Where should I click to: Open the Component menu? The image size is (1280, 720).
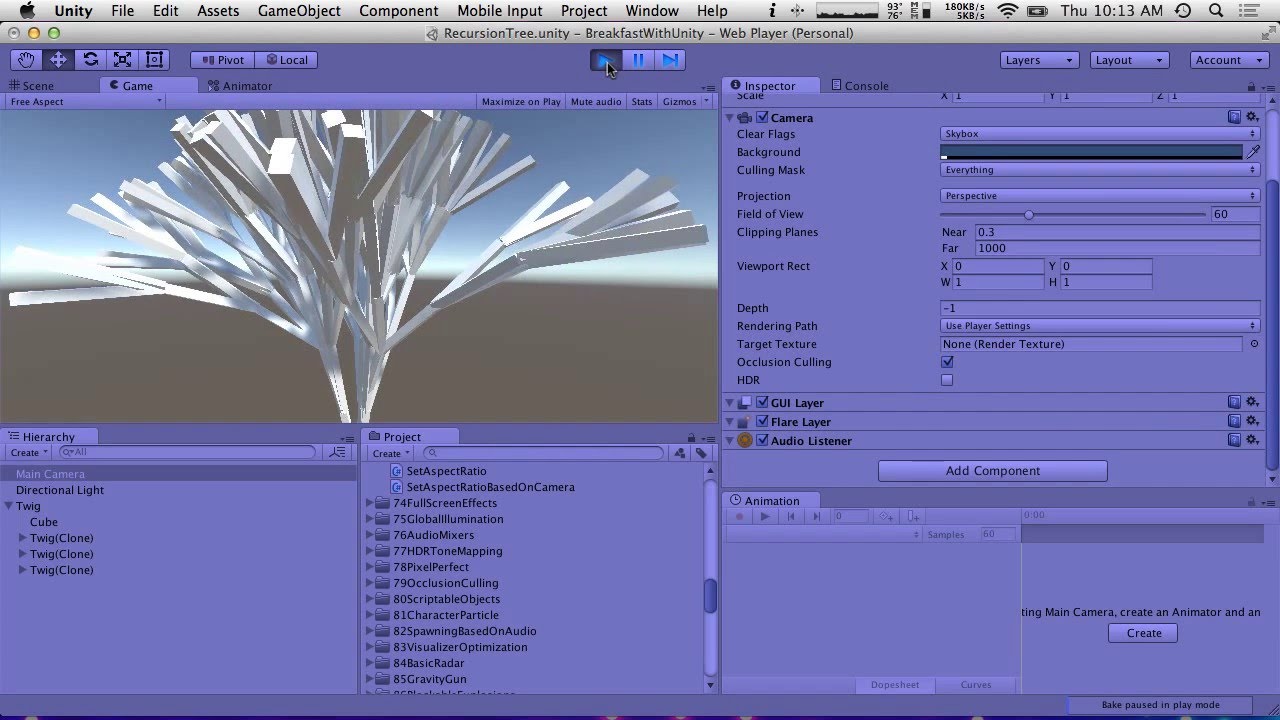398,11
